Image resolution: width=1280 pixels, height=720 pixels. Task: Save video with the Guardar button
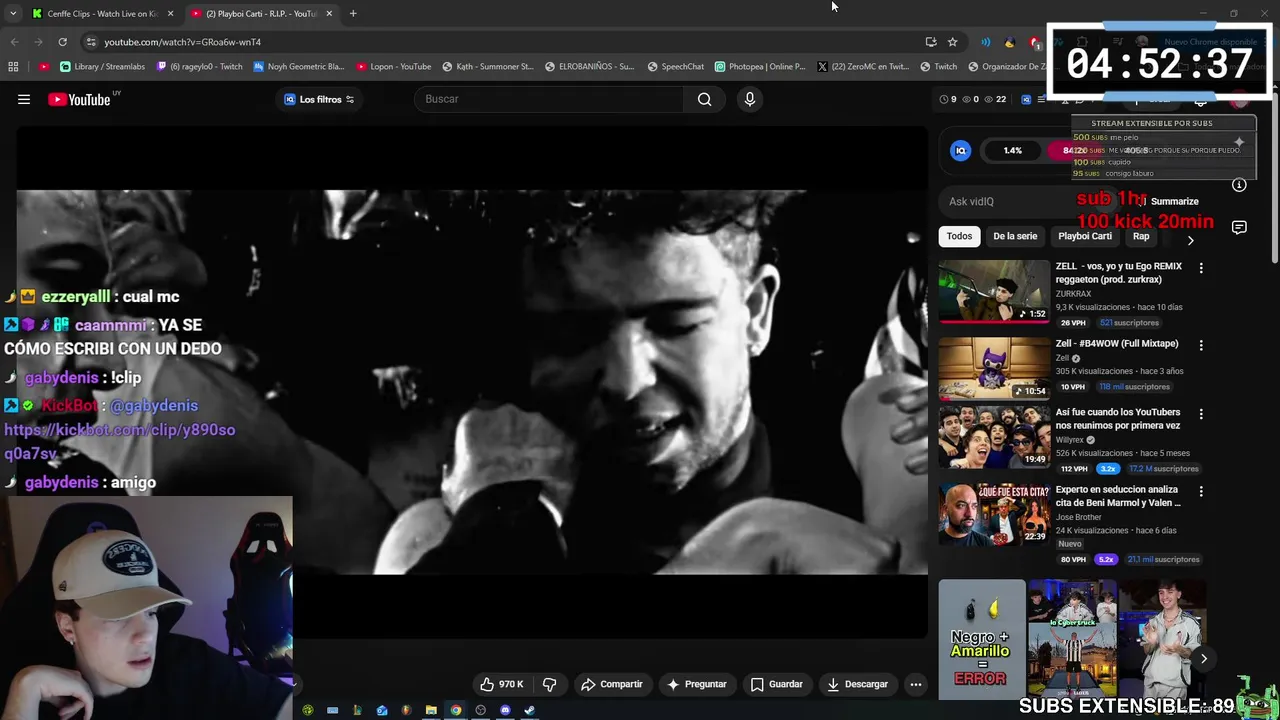click(x=777, y=684)
